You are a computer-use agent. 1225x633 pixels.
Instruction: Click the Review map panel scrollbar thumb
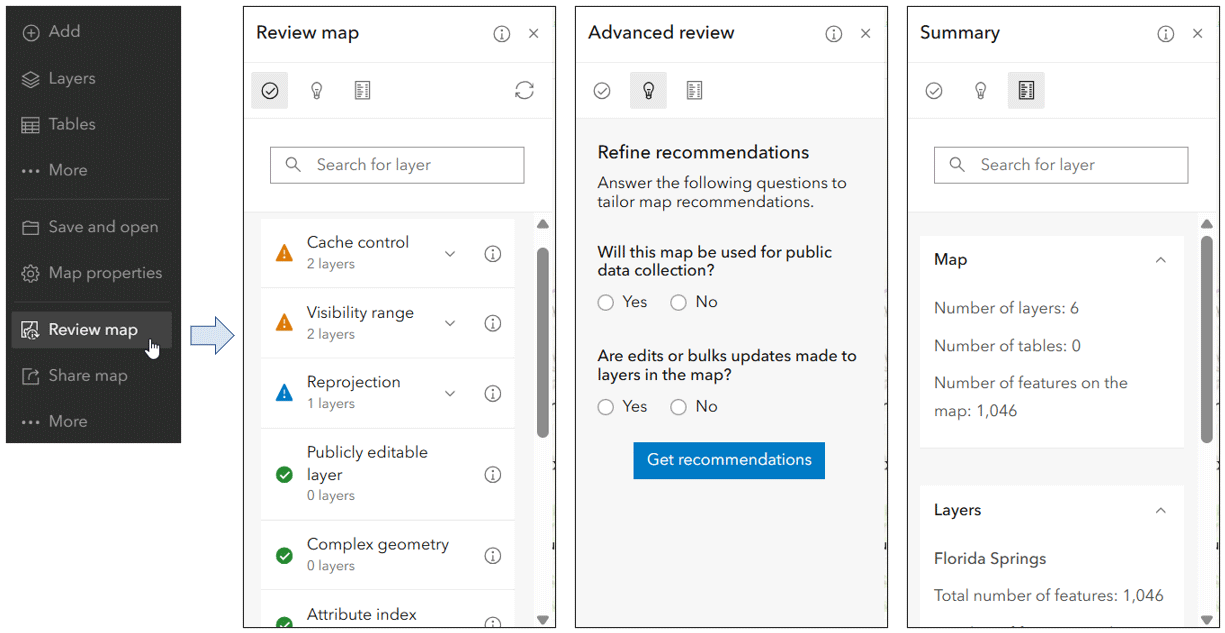tap(543, 342)
